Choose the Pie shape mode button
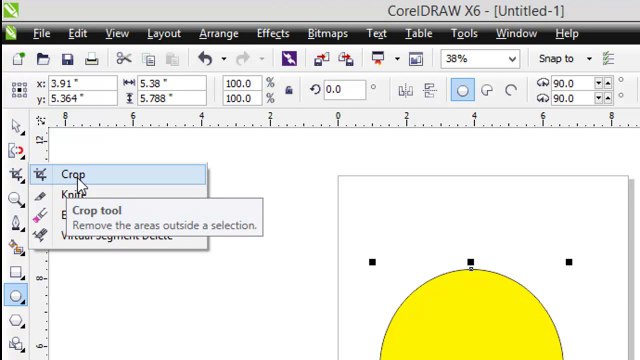This screenshot has width=640, height=360. 487,90
